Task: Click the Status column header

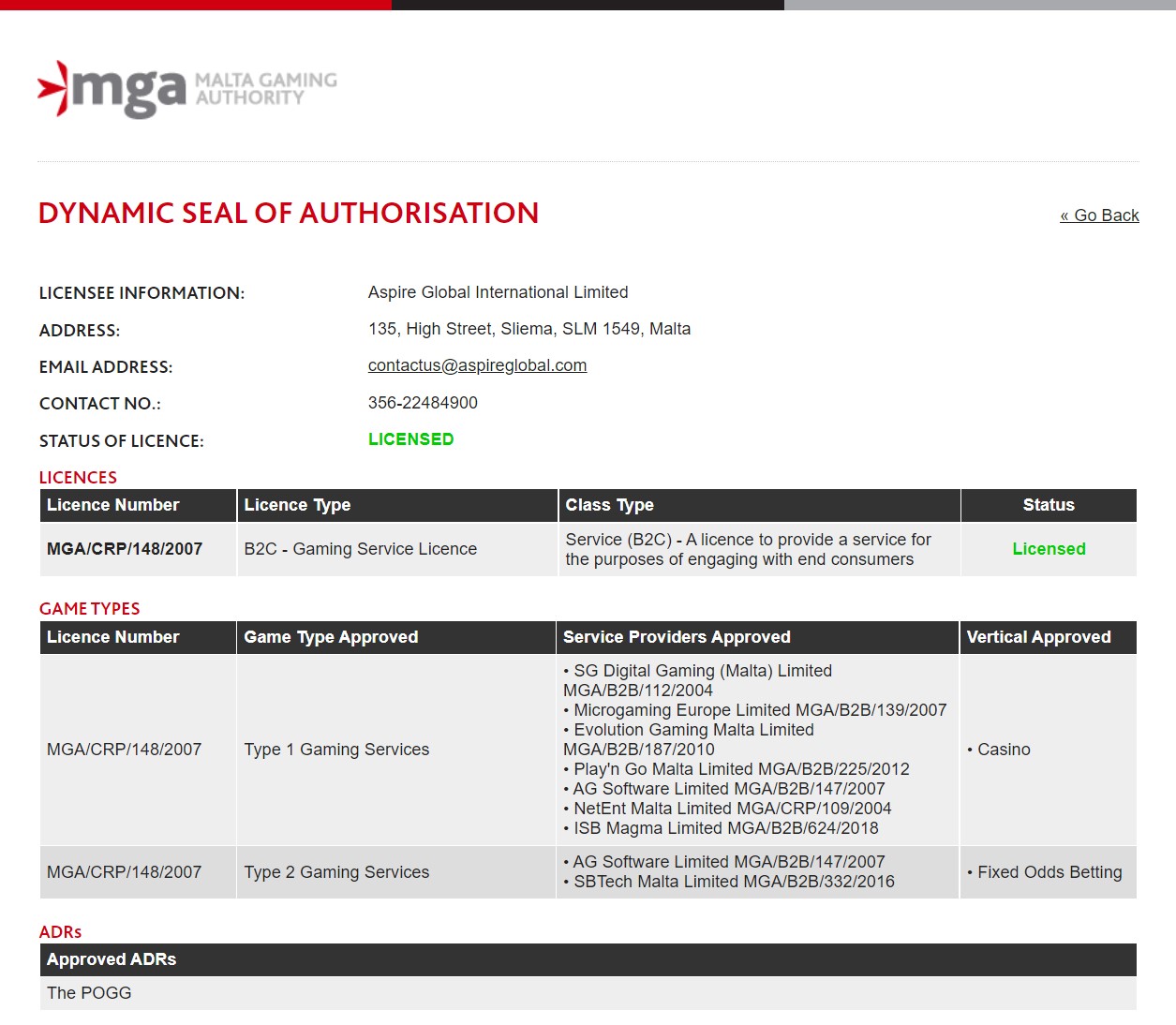Action: pos(1049,505)
